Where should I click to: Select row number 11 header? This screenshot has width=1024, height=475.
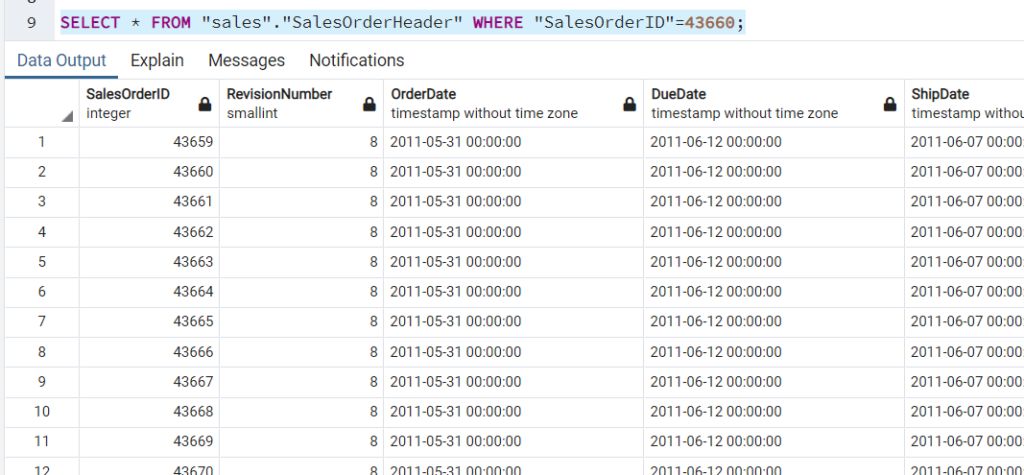coord(42,442)
